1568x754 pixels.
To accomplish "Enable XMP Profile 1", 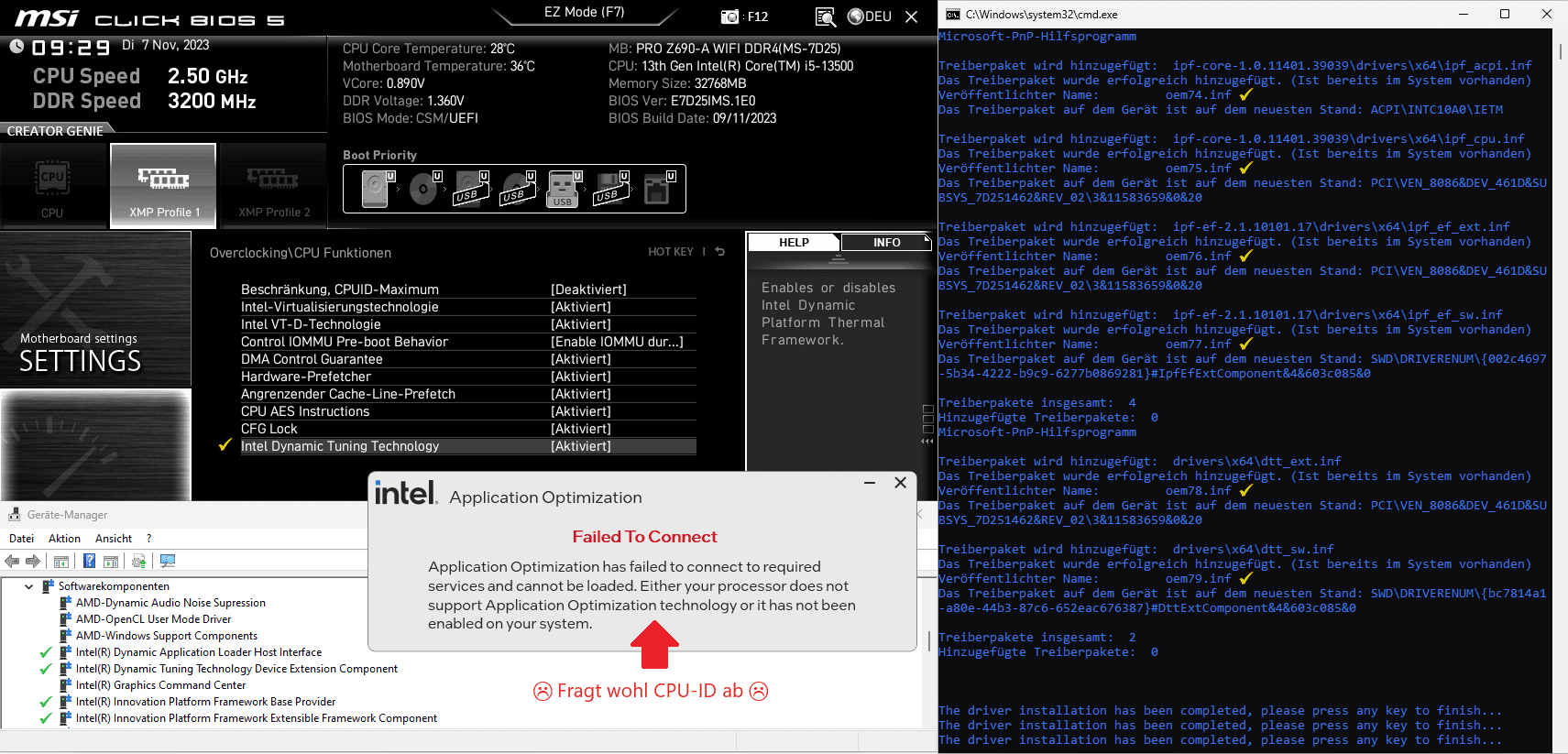I will 164,186.
